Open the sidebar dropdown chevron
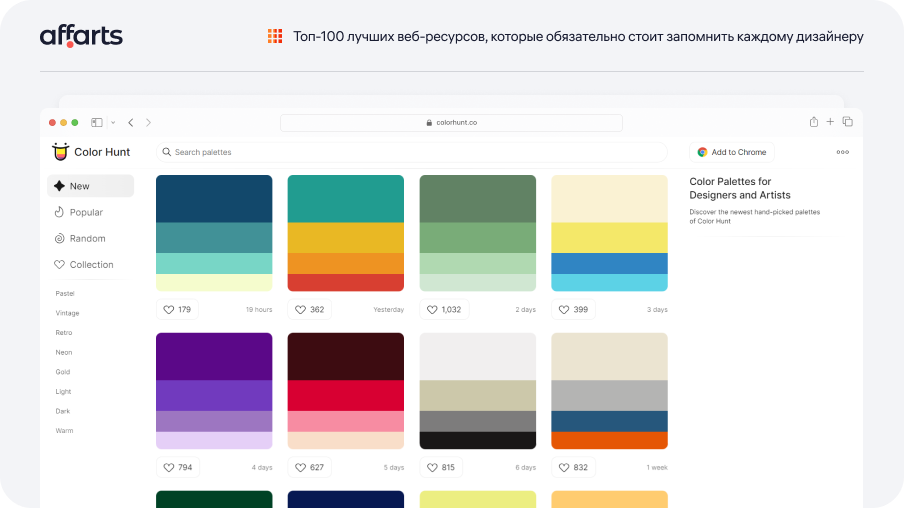This screenshot has height=508, width=904. 113,122
